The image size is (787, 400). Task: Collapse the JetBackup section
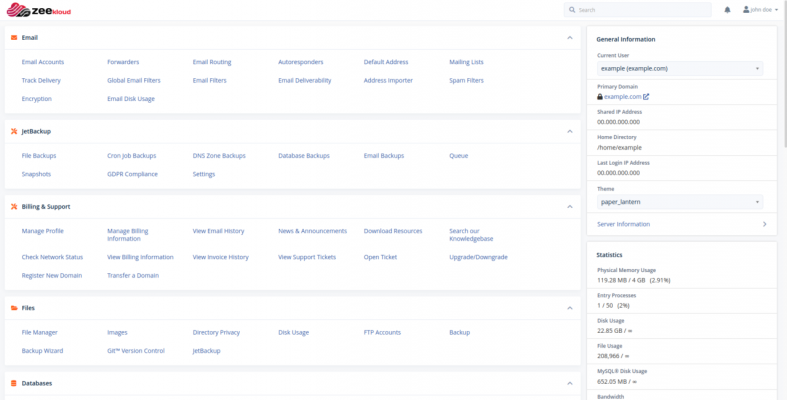pyautogui.click(x=569, y=131)
